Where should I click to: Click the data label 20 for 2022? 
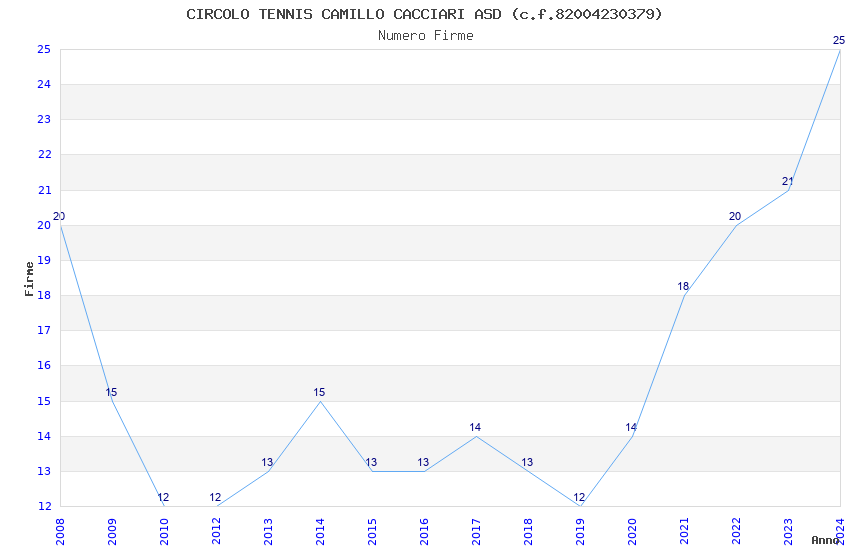pos(735,216)
